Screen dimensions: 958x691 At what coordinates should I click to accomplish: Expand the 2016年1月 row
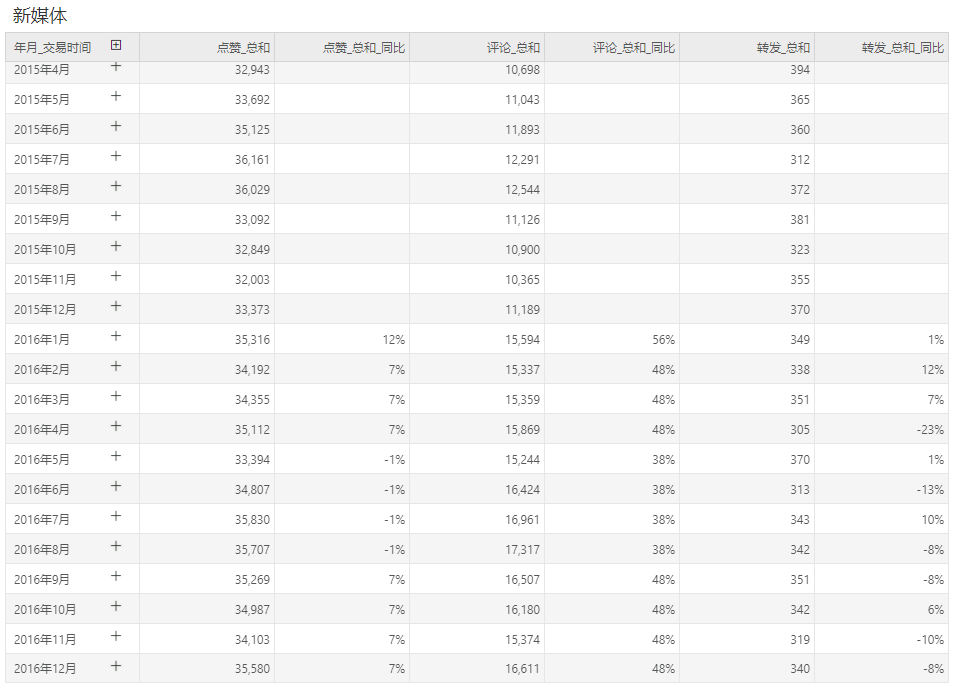pos(115,336)
